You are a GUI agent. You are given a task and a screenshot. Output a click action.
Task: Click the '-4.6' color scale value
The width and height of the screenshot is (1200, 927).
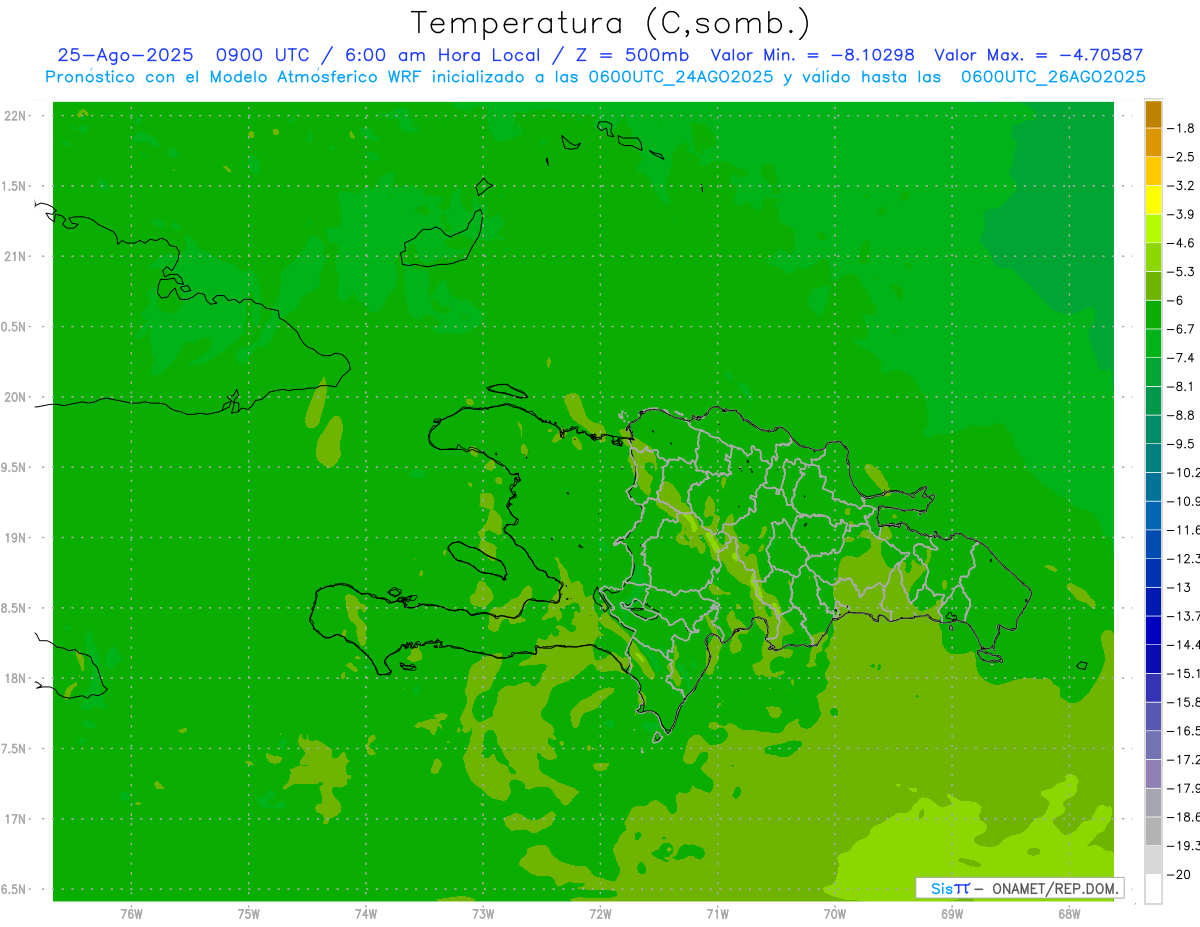(1181, 243)
